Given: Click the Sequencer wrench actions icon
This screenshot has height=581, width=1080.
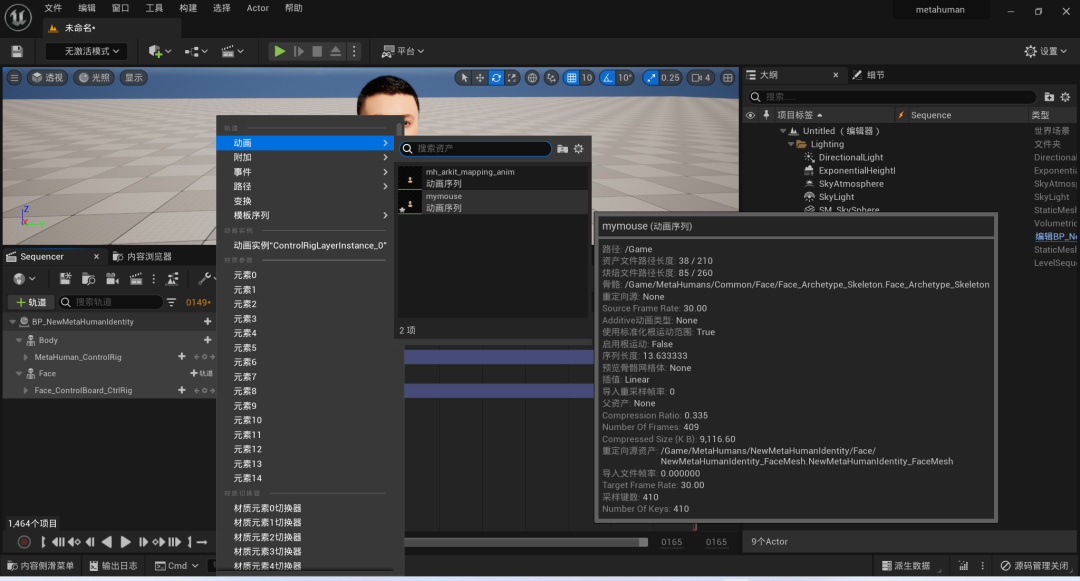Looking at the screenshot, I should [x=204, y=279].
